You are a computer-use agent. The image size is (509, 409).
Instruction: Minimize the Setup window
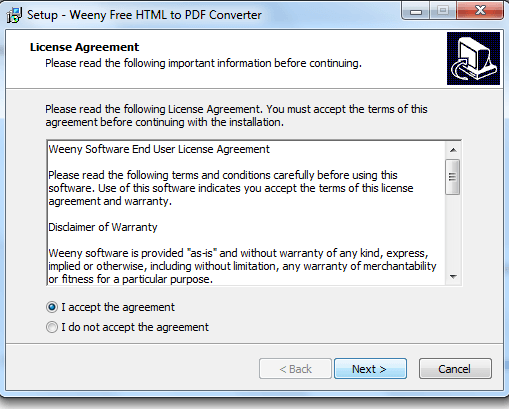416,12
